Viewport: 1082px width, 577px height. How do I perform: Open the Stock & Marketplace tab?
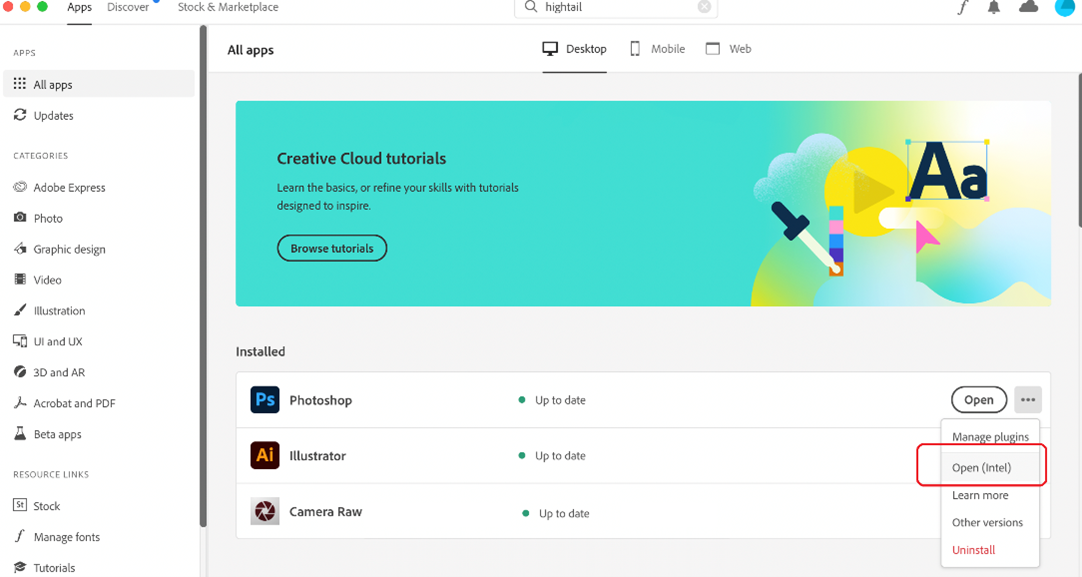click(228, 7)
